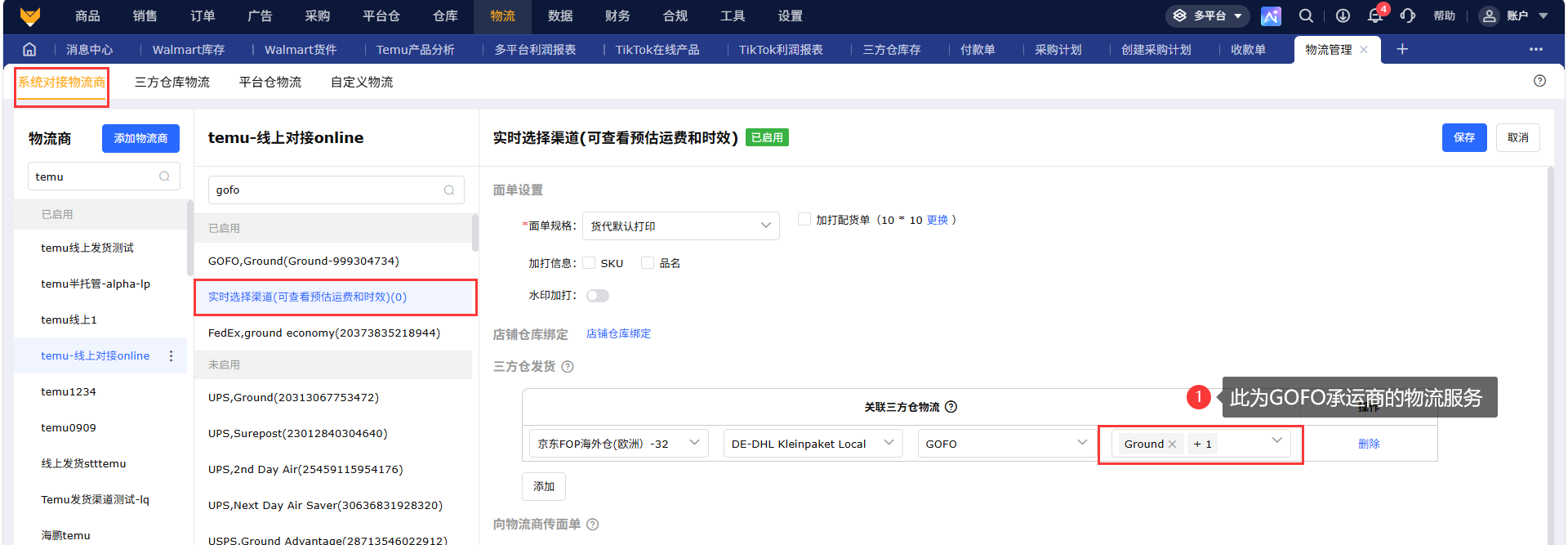Remove the Ground tag
Image resolution: width=1568 pixels, height=545 pixels.
point(1172,444)
